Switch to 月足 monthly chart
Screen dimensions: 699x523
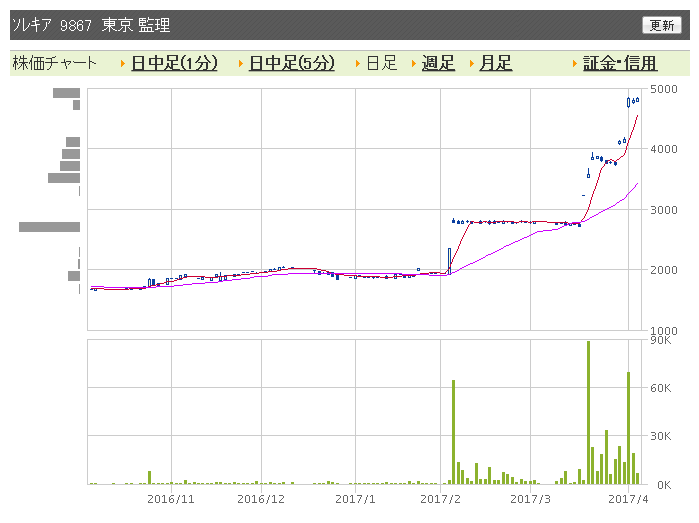[x=495, y=63]
